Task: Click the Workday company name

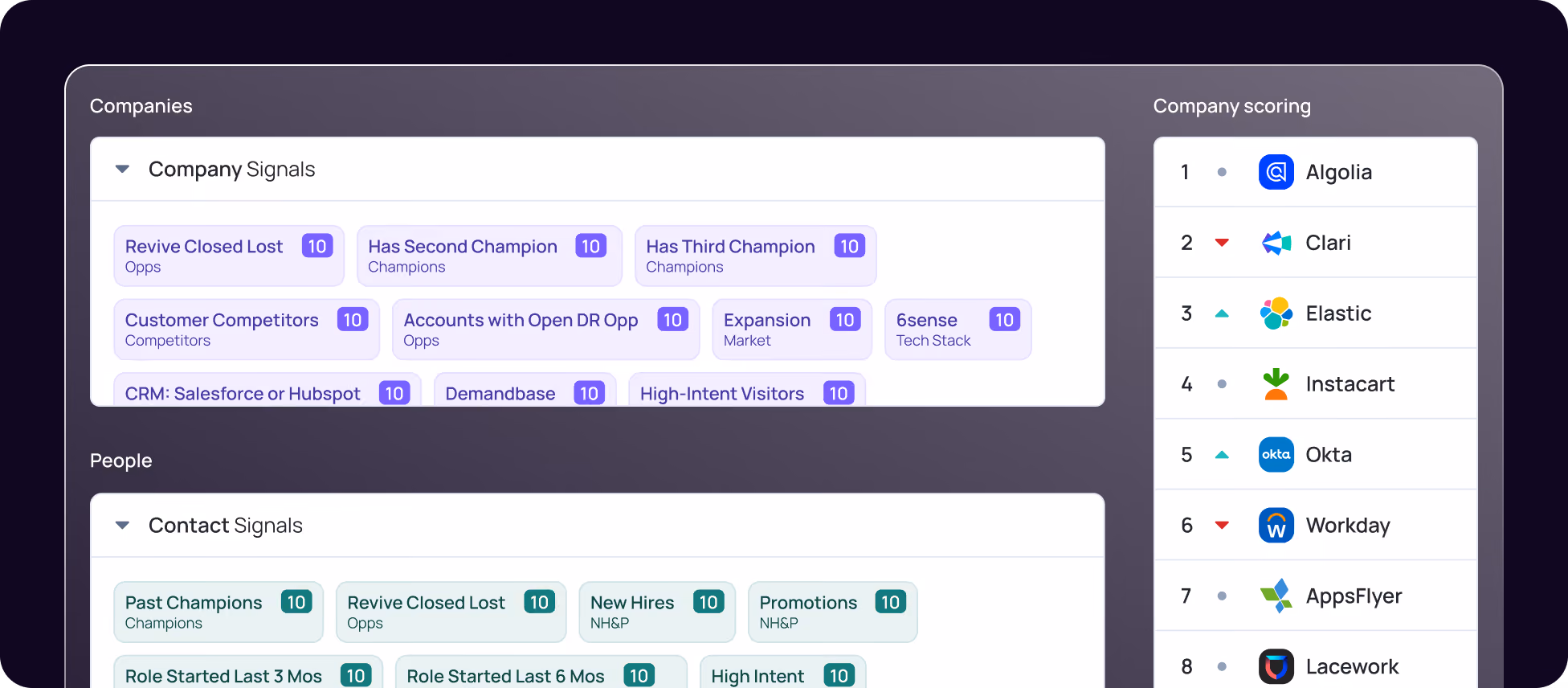Action: (x=1348, y=526)
